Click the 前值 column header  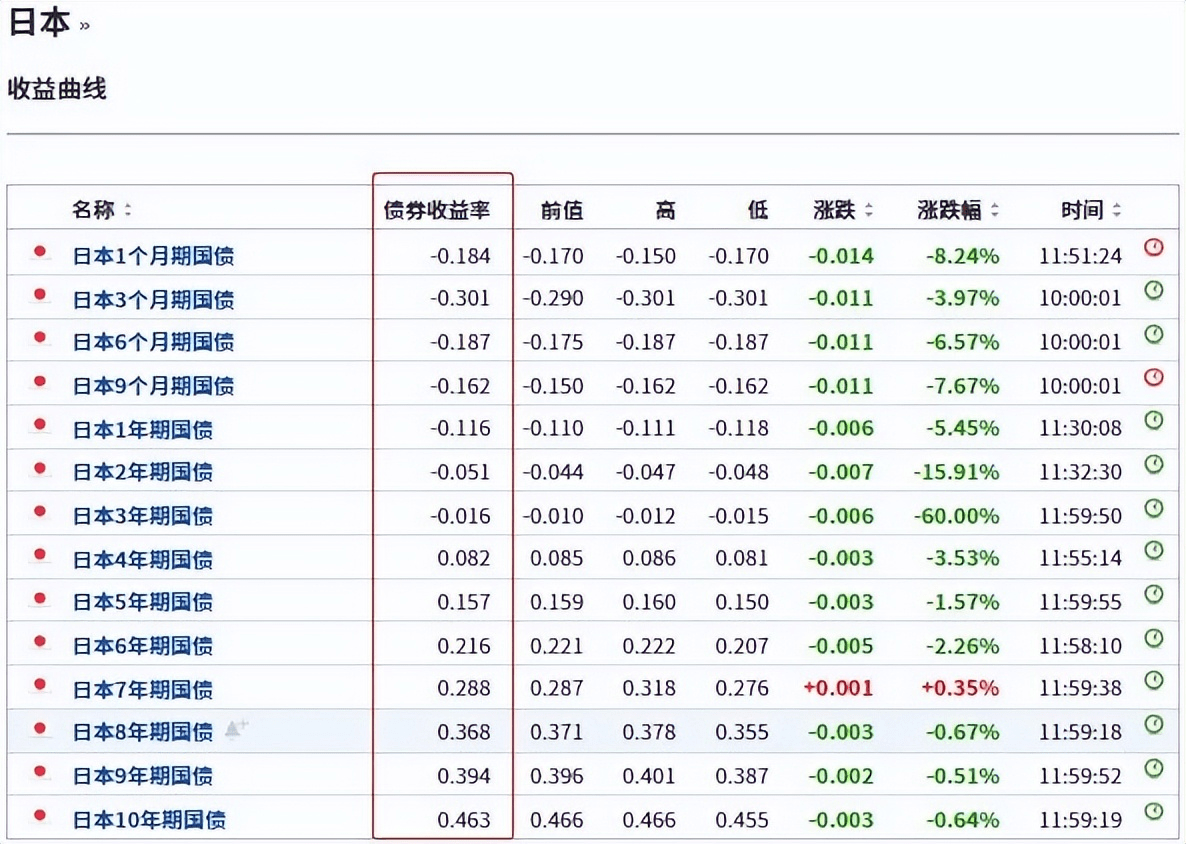pos(561,211)
